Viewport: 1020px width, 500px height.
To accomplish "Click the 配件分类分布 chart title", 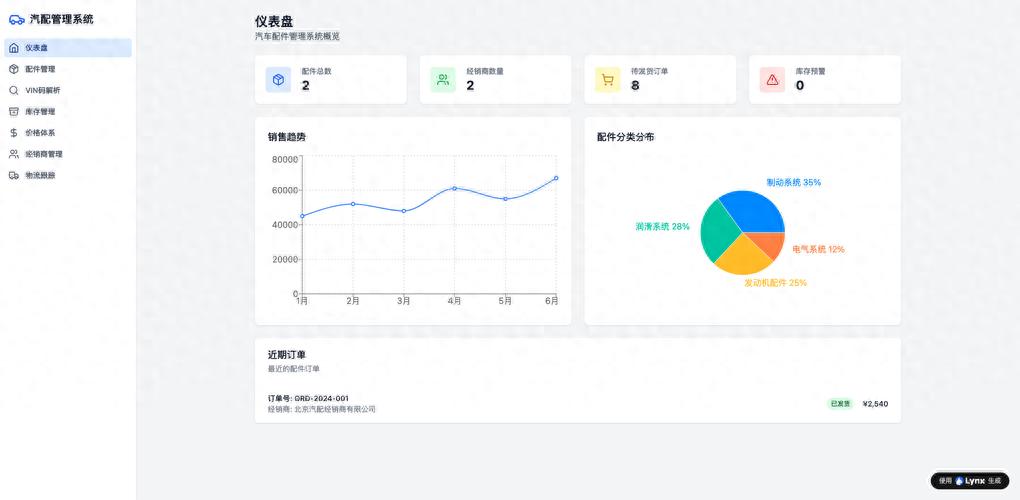I will pyautogui.click(x=626, y=137).
